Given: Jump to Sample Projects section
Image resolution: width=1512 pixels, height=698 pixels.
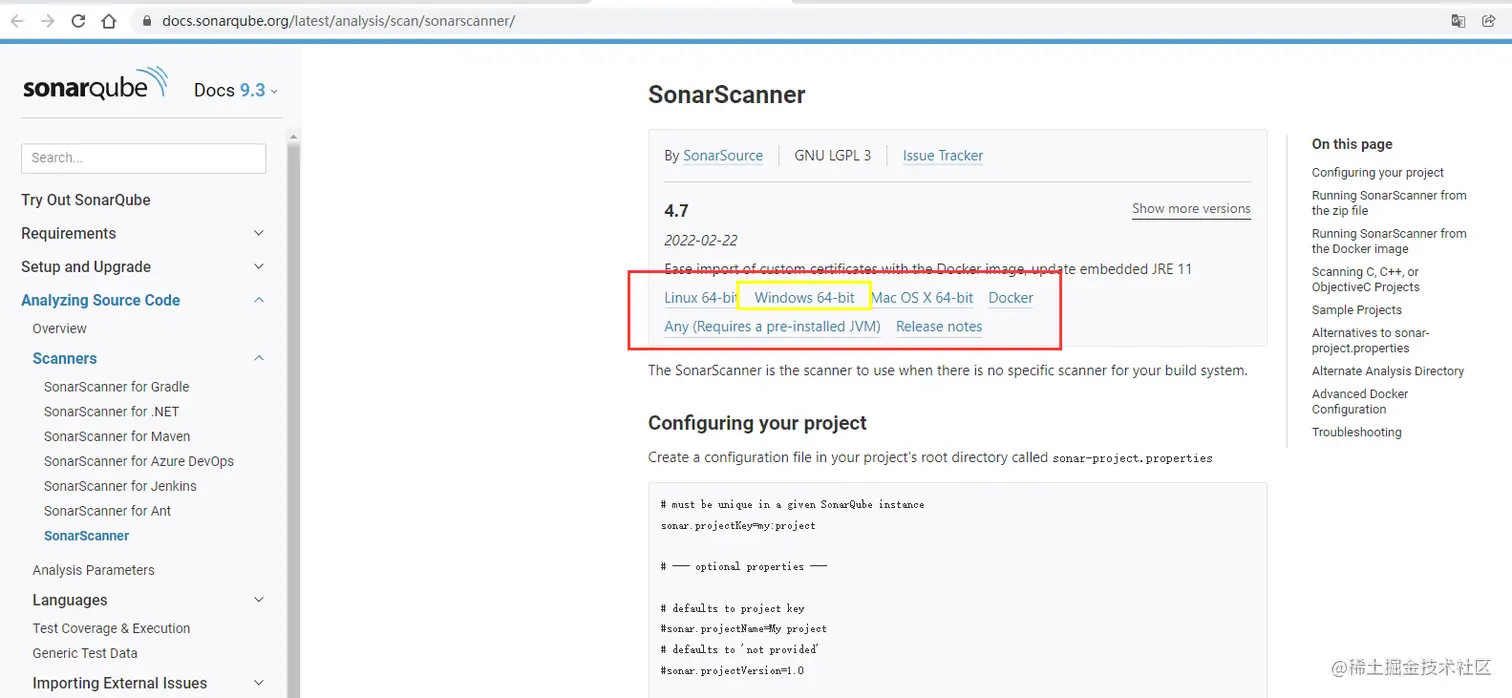Looking at the screenshot, I should 1357,310.
